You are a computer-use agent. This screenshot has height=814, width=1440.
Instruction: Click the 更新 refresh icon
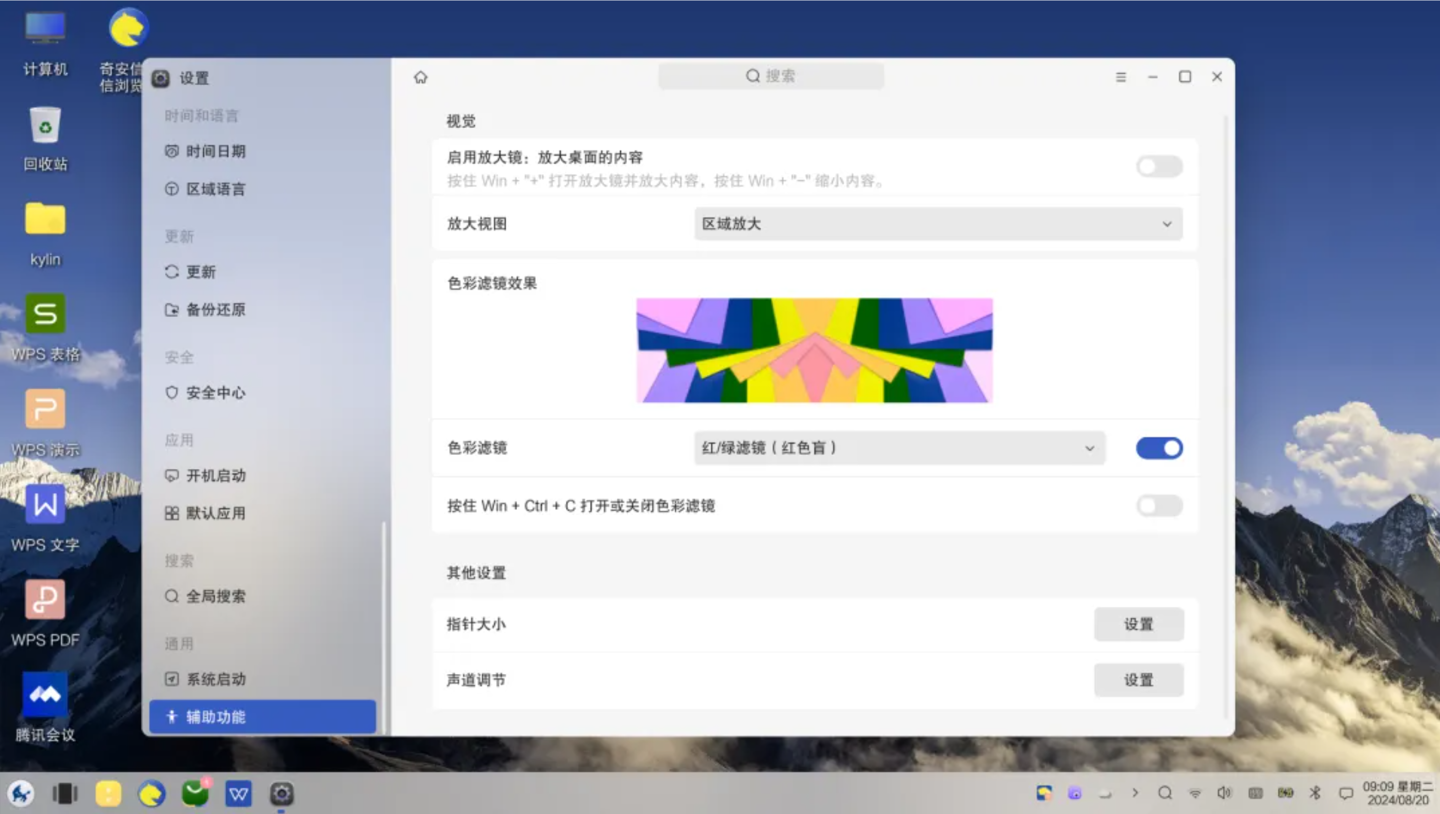pyautogui.click(x=172, y=271)
